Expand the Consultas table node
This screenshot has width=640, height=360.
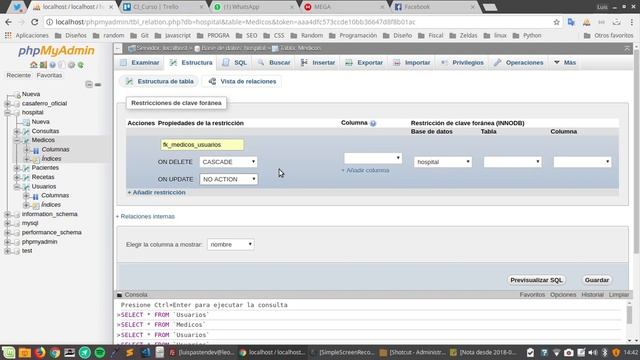point(17,131)
